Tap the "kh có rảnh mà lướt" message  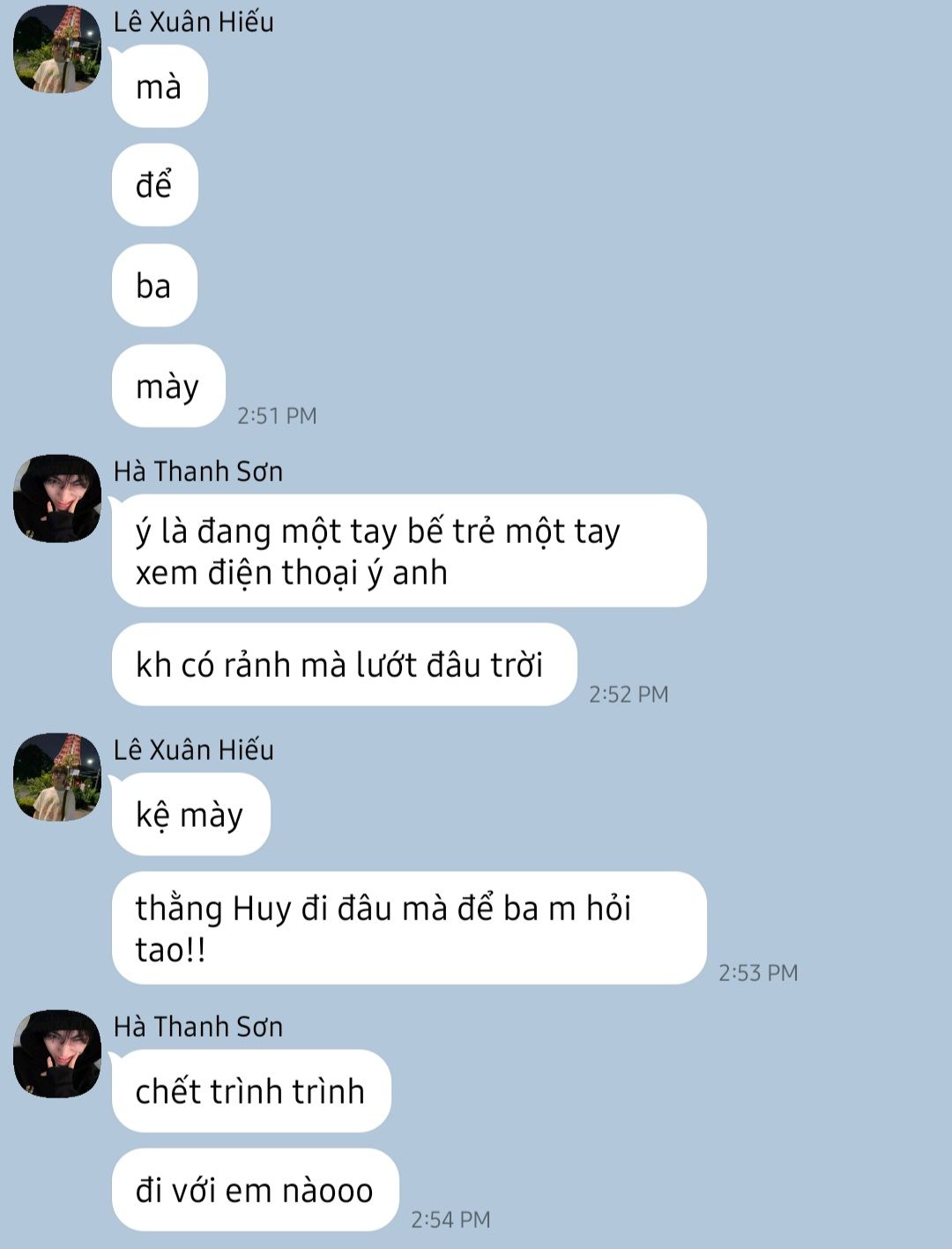coord(344,665)
